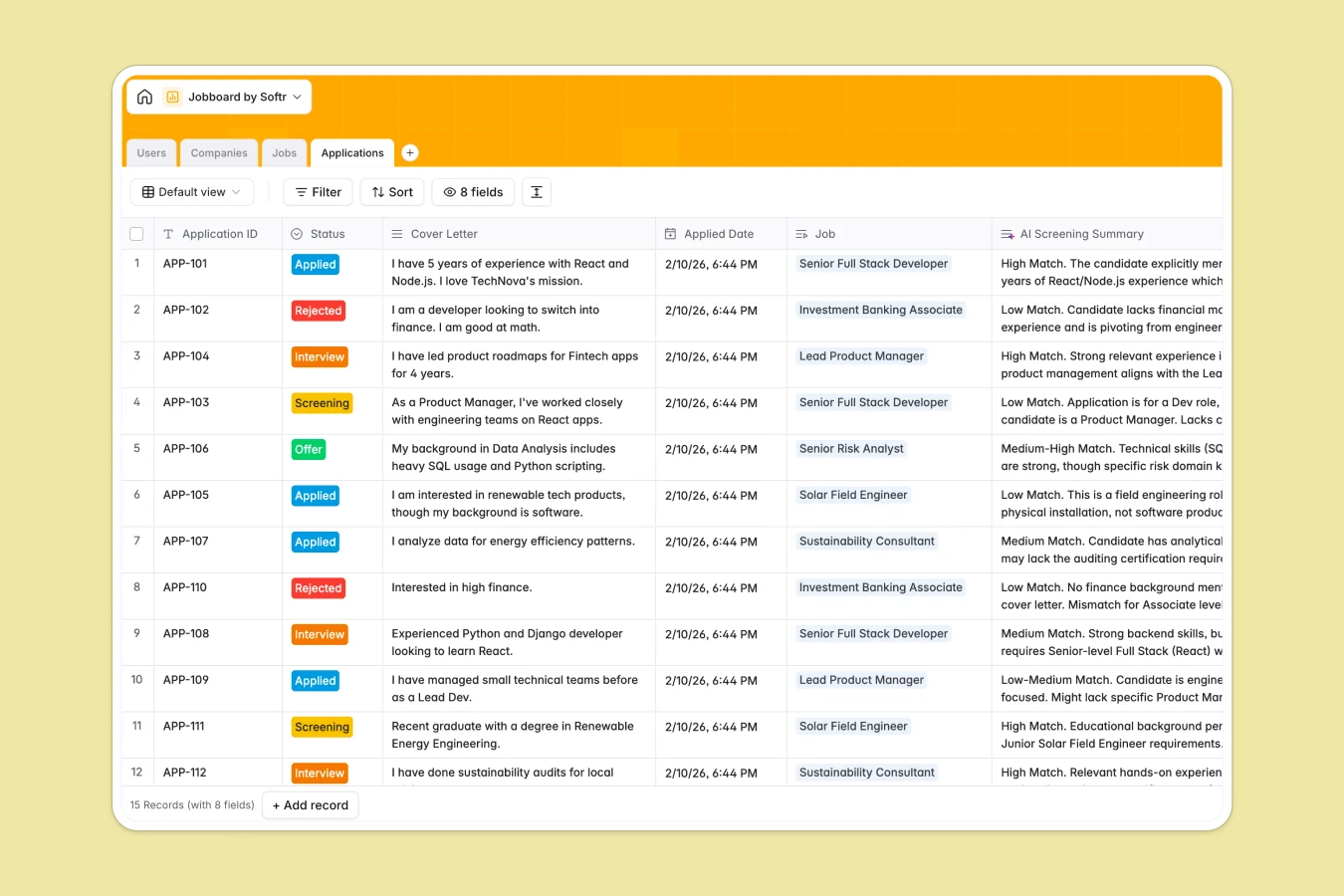Select the Senior Risk Analyst job cell
Image resolution: width=1344 pixels, height=896 pixels.
(x=851, y=448)
